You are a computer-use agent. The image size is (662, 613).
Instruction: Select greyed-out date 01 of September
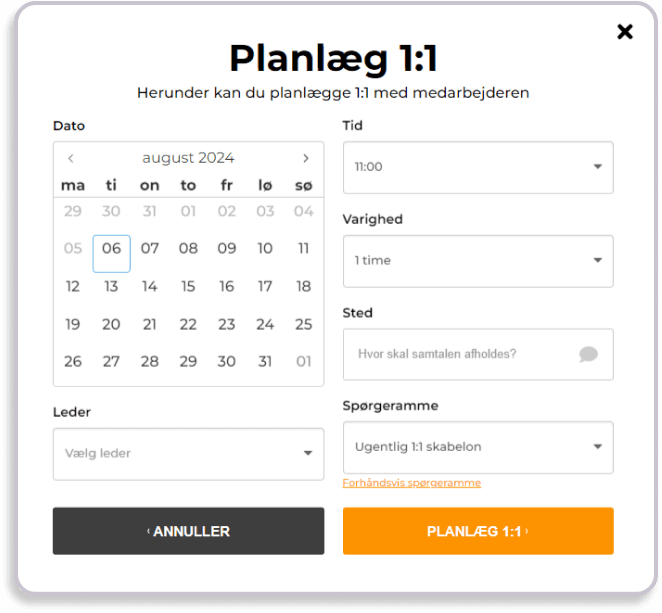[304, 362]
